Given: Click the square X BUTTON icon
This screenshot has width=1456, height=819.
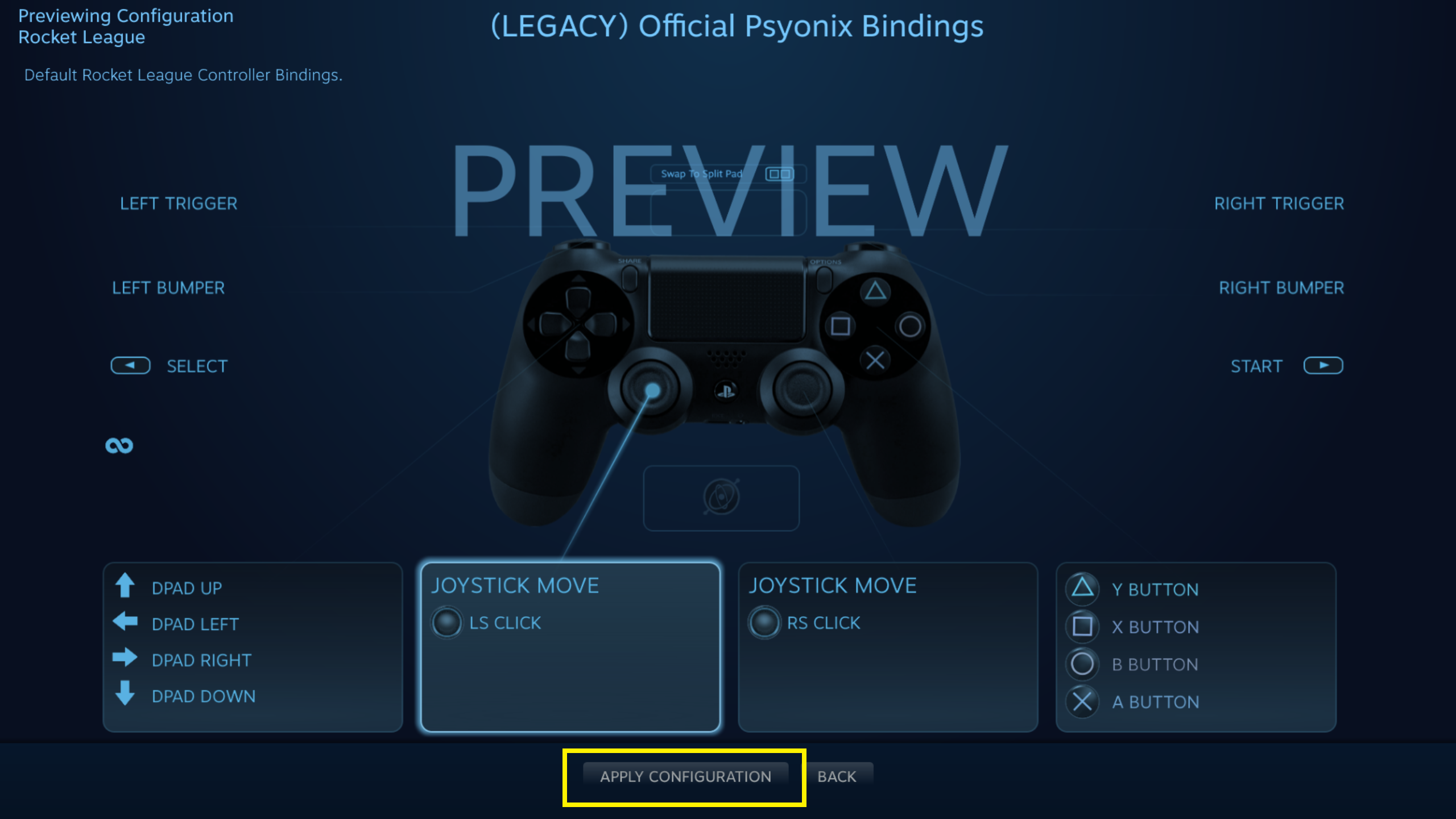Looking at the screenshot, I should [1082, 626].
